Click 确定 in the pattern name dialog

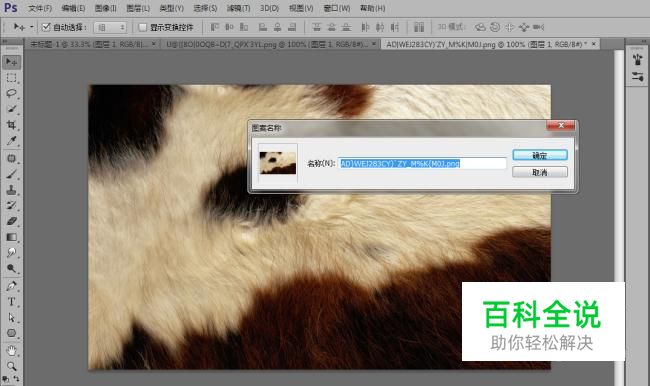[540, 155]
